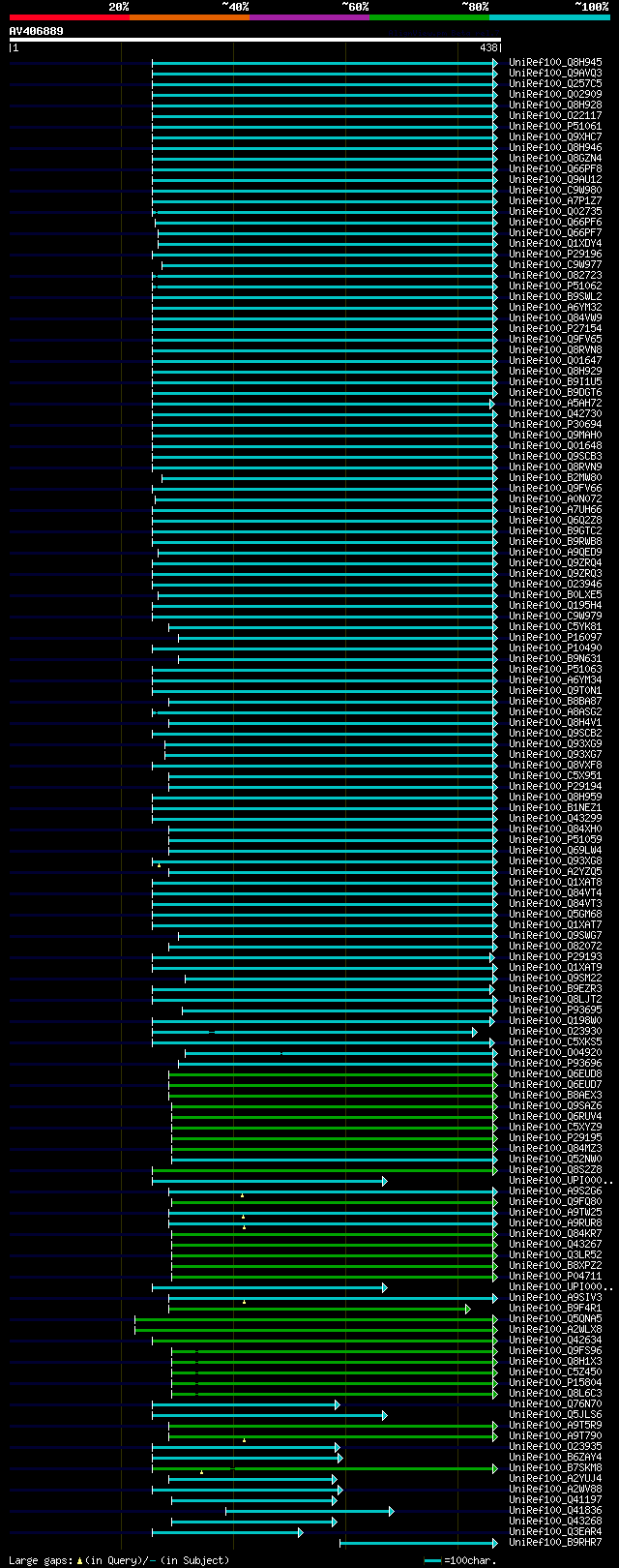The height and width of the screenshot is (1568, 619).
Task: Open UniRef100_Q01647 hit
Action: tap(555, 361)
